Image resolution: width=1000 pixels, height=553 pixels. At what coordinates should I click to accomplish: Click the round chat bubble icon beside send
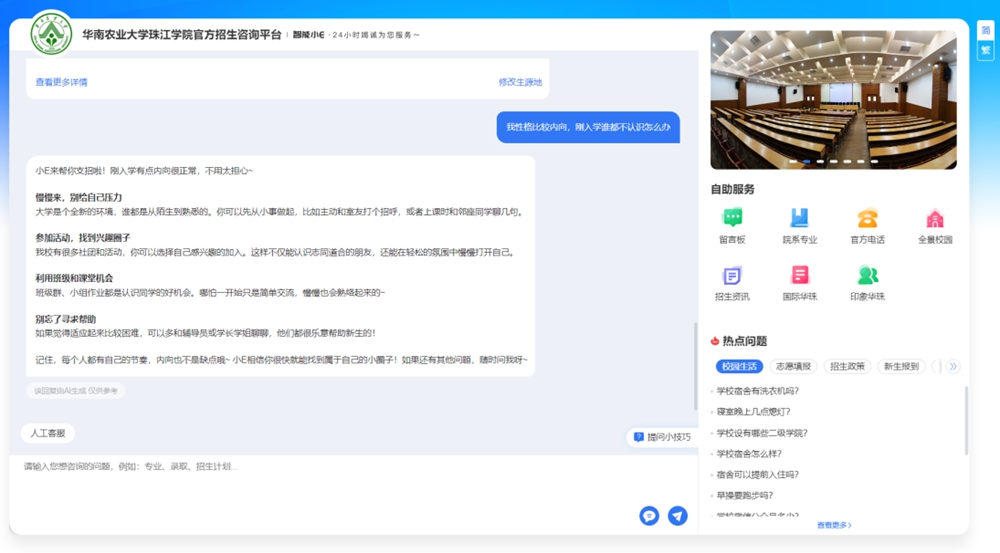[649, 516]
